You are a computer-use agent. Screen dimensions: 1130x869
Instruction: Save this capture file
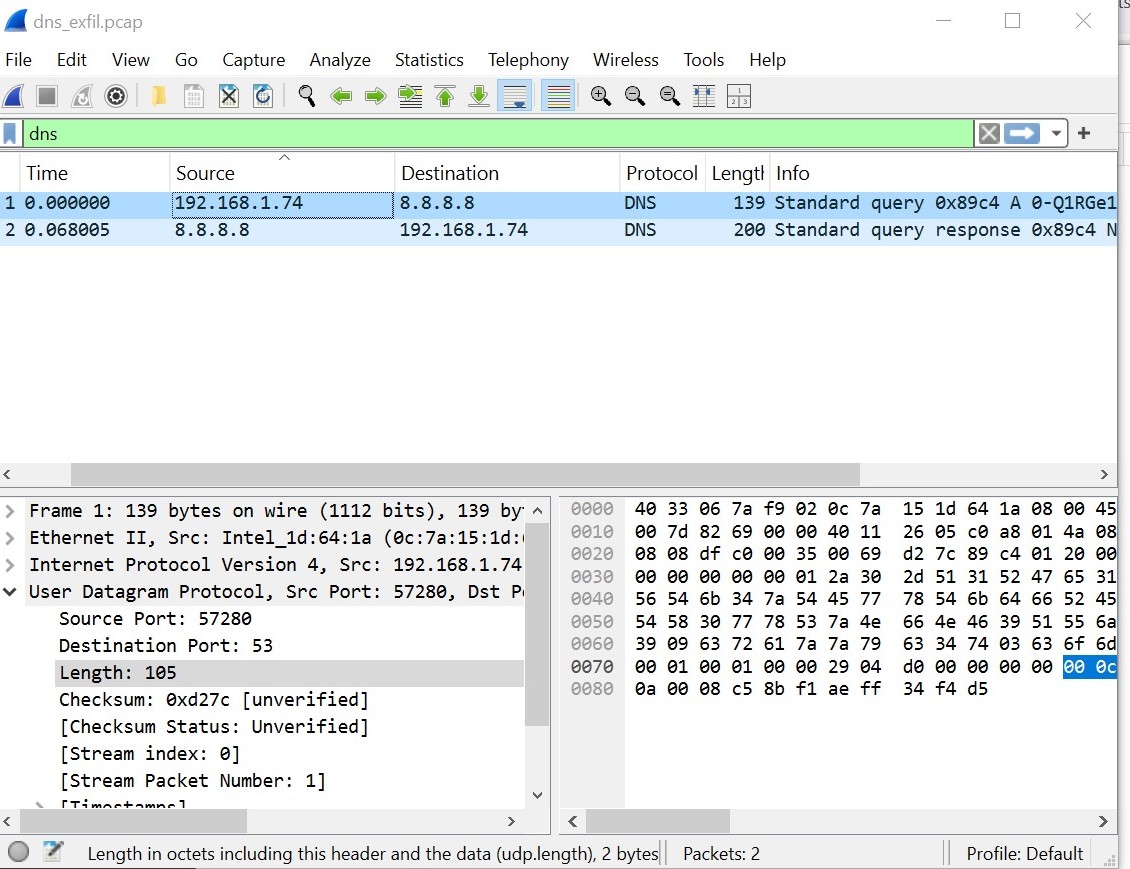pyautogui.click(x=193, y=96)
